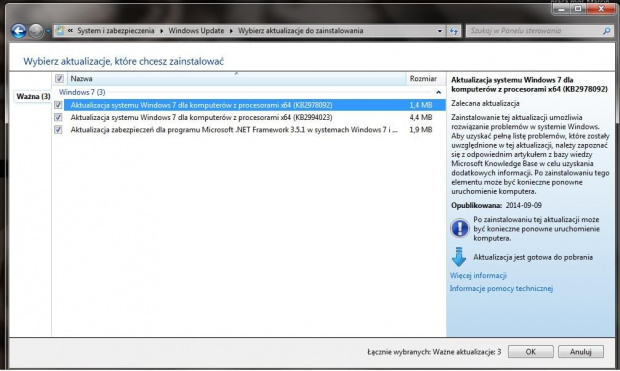Image resolution: width=620 pixels, height=371 pixels.
Task: Open the address bar history dropdown arrow
Action: tap(440, 31)
